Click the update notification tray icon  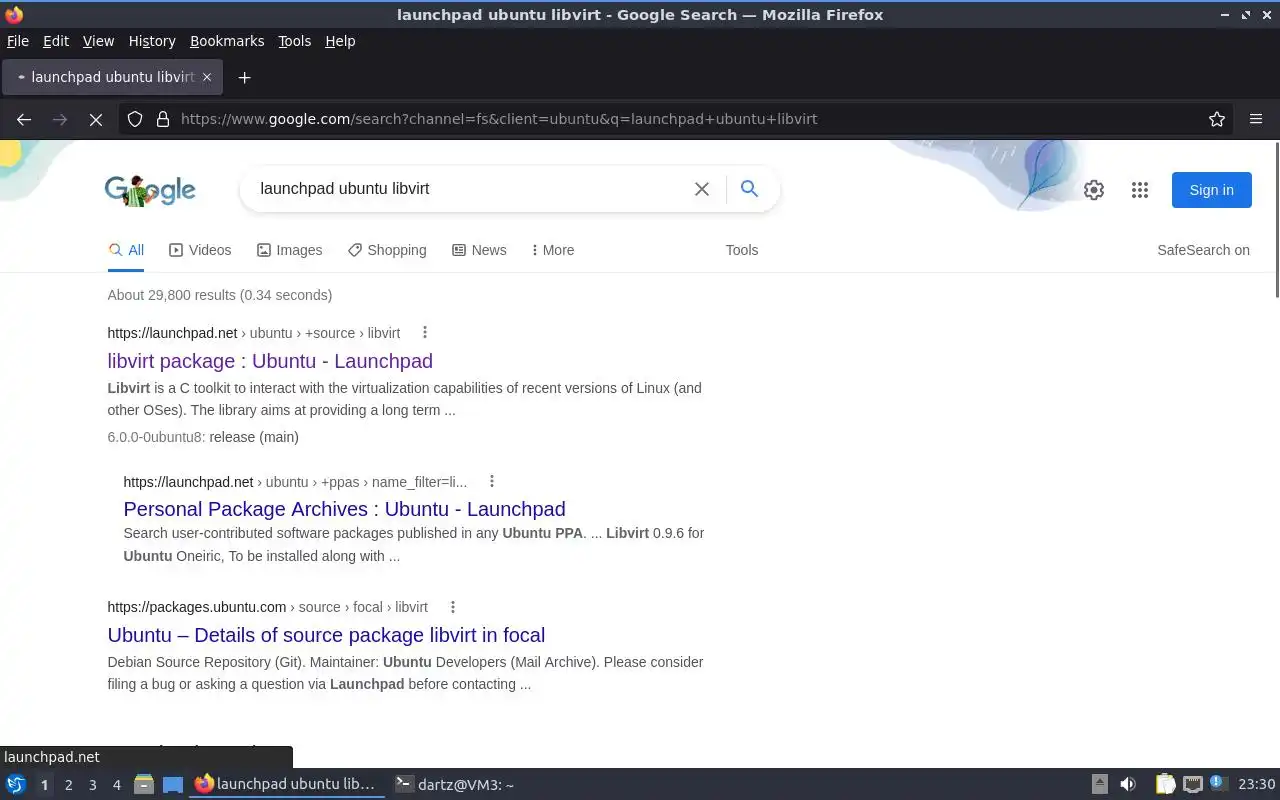pyautogui.click(x=1217, y=783)
